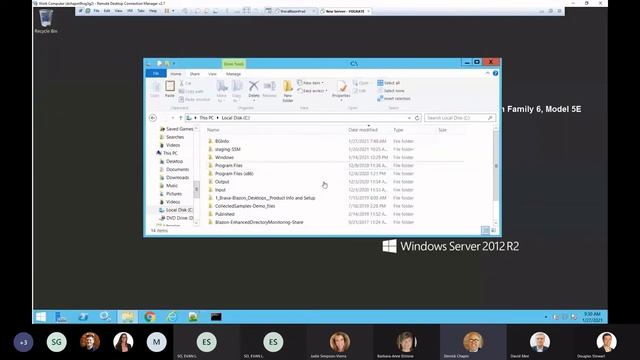
Task: Click Select all in ribbon
Action: point(389,83)
